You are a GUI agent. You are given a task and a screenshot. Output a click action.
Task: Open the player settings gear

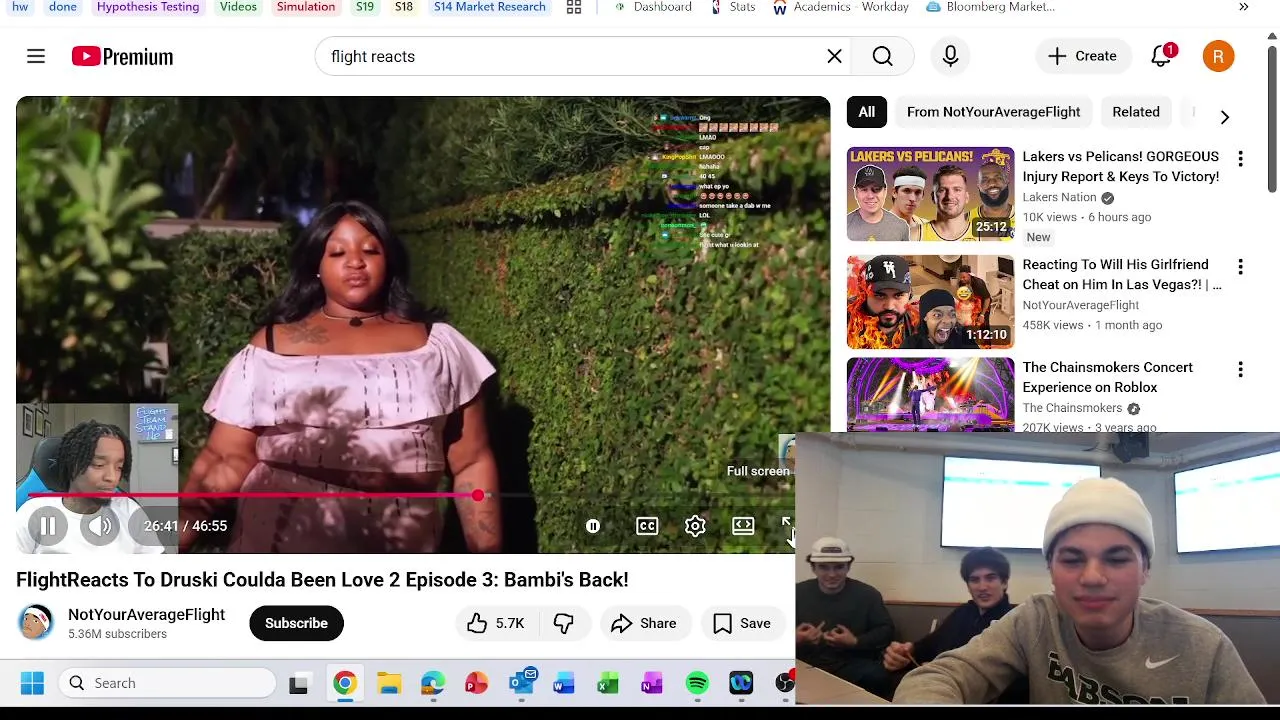point(695,526)
